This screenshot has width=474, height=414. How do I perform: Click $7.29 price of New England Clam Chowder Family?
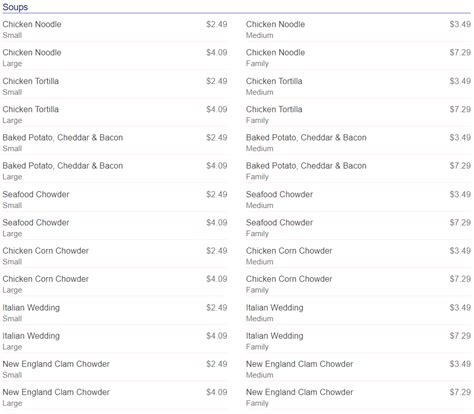[x=460, y=393]
